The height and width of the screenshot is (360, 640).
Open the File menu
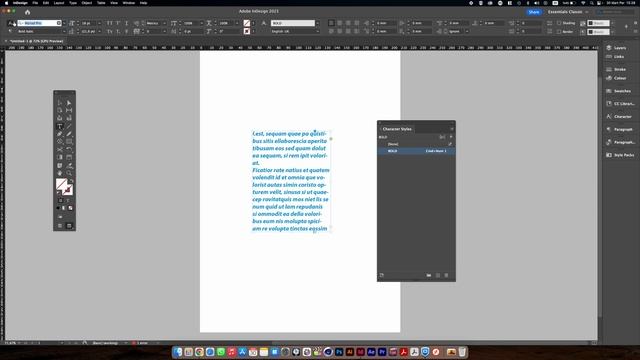35,3
